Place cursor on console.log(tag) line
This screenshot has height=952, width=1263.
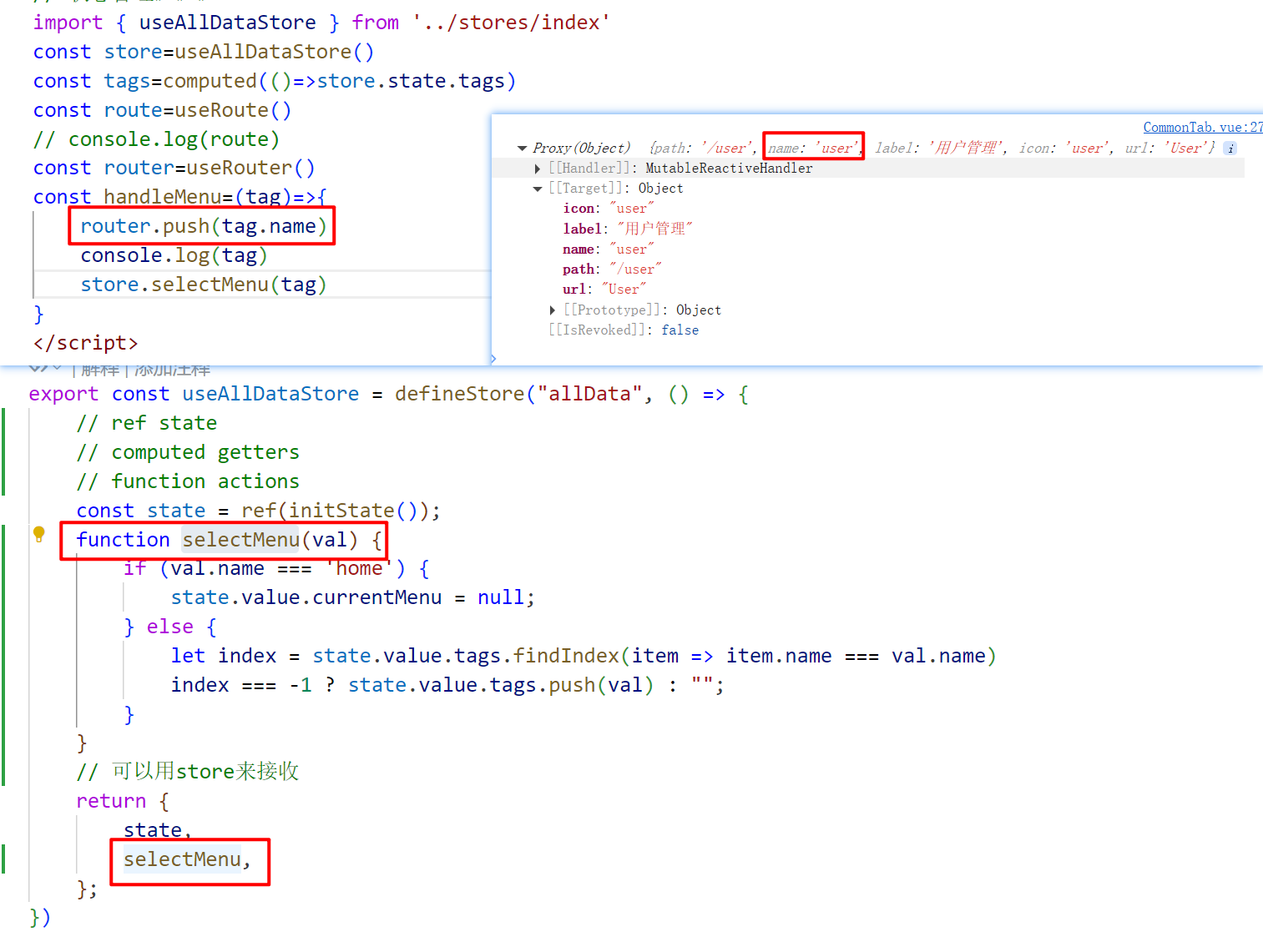click(x=174, y=255)
